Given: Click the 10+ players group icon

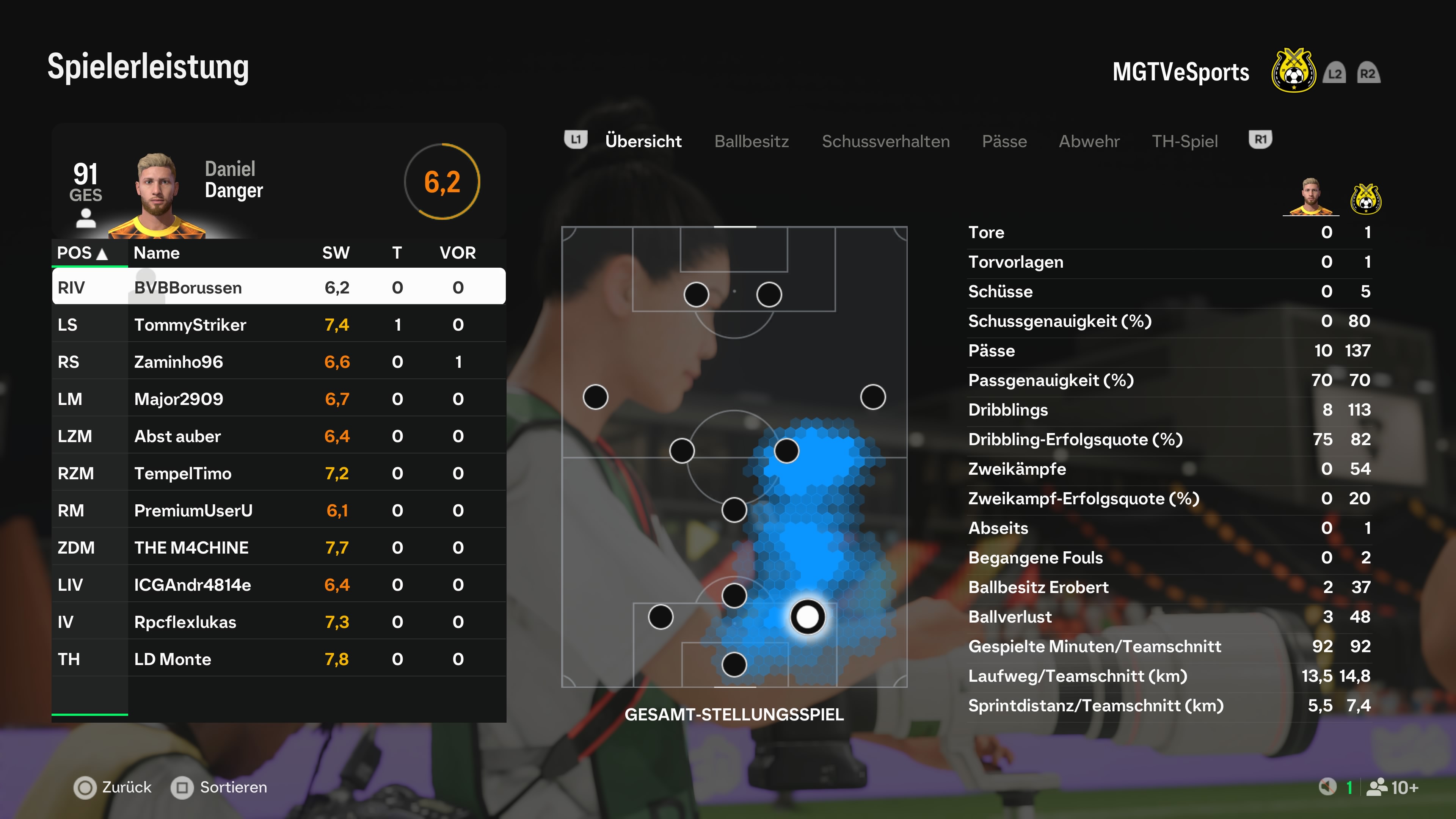Looking at the screenshot, I should pos(1377,787).
